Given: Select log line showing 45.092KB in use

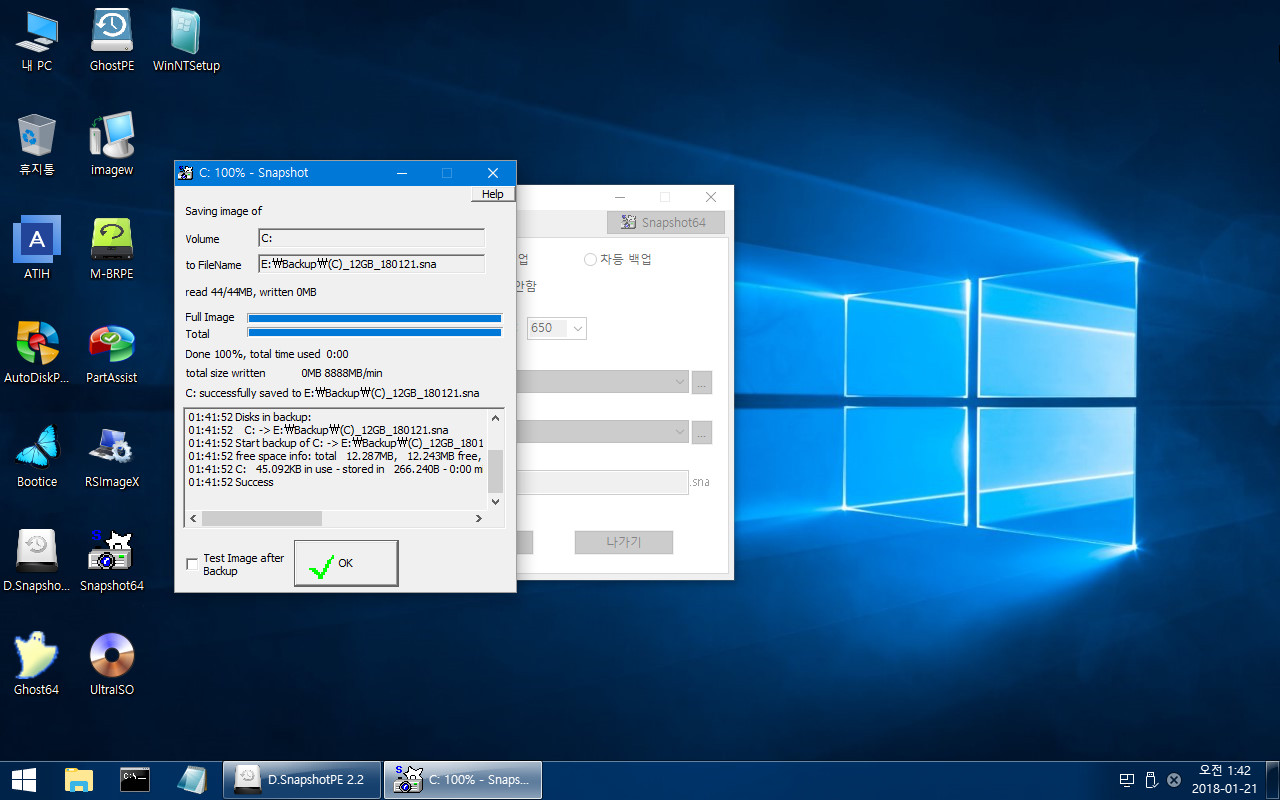Looking at the screenshot, I should (x=335, y=469).
